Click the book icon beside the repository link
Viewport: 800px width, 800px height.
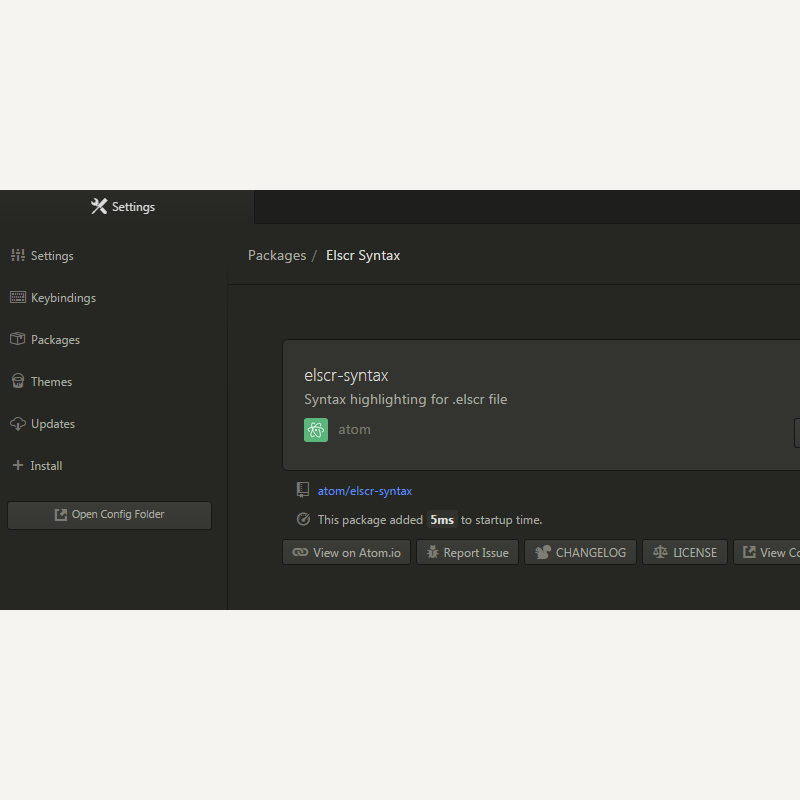[x=303, y=489]
